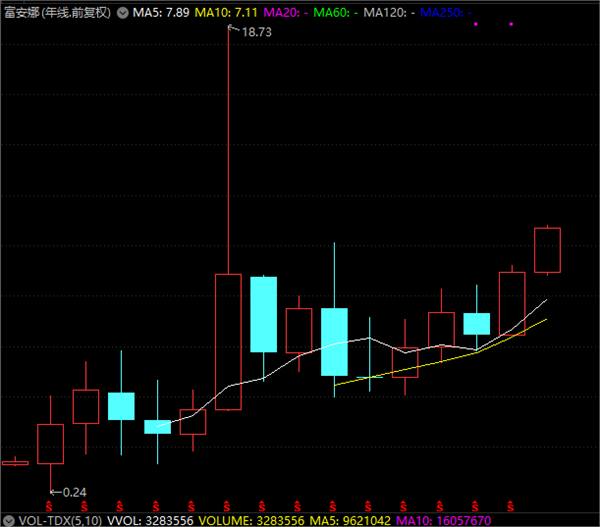Select the MA10: 7.11 indicator label
The image size is (600, 527).
(x=226, y=13)
